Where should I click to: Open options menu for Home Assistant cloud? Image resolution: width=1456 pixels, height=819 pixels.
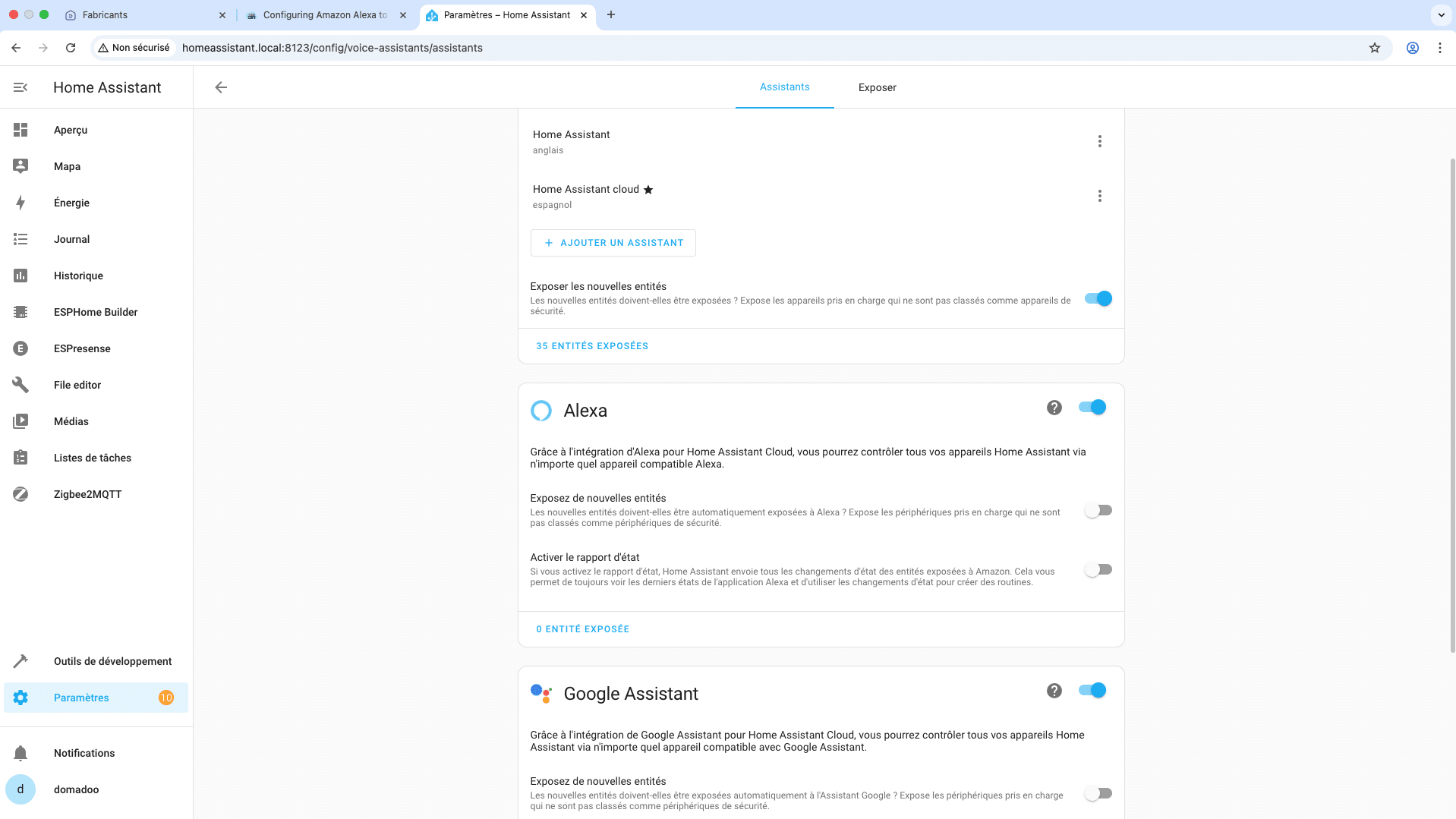tap(1099, 196)
